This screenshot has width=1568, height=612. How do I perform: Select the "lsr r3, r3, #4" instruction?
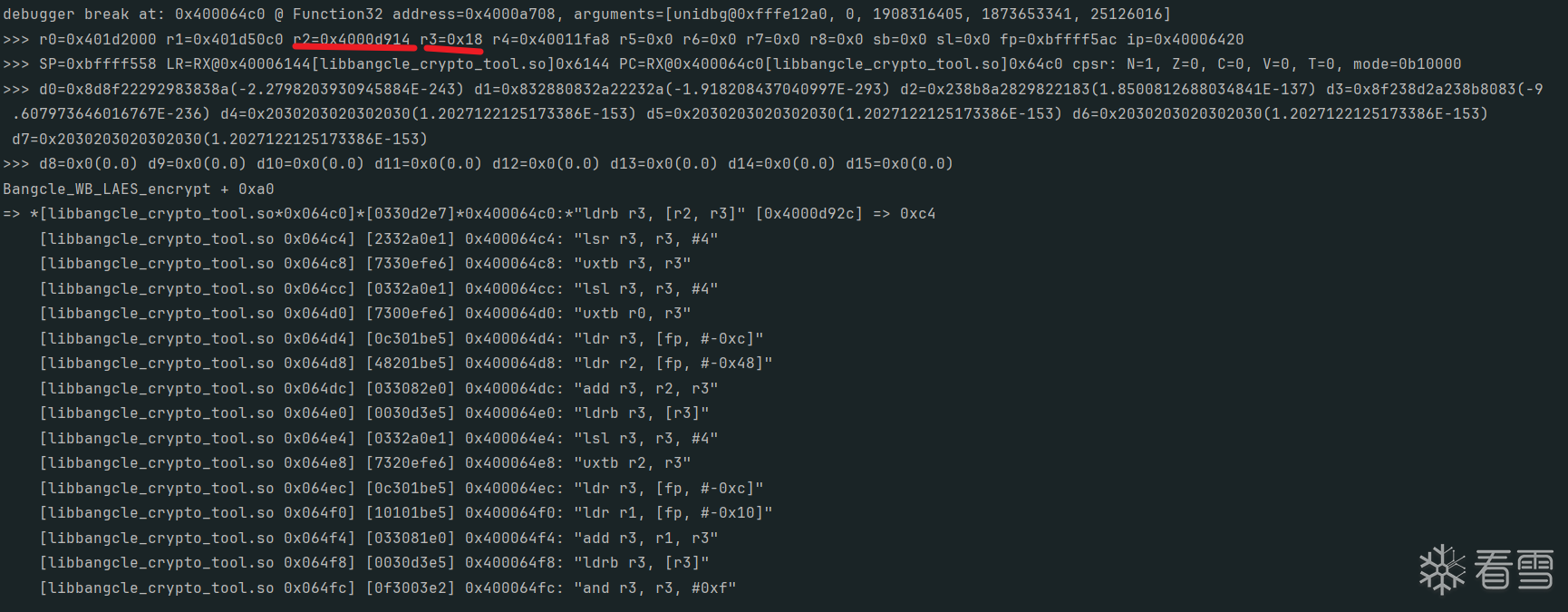pyautogui.click(x=645, y=239)
